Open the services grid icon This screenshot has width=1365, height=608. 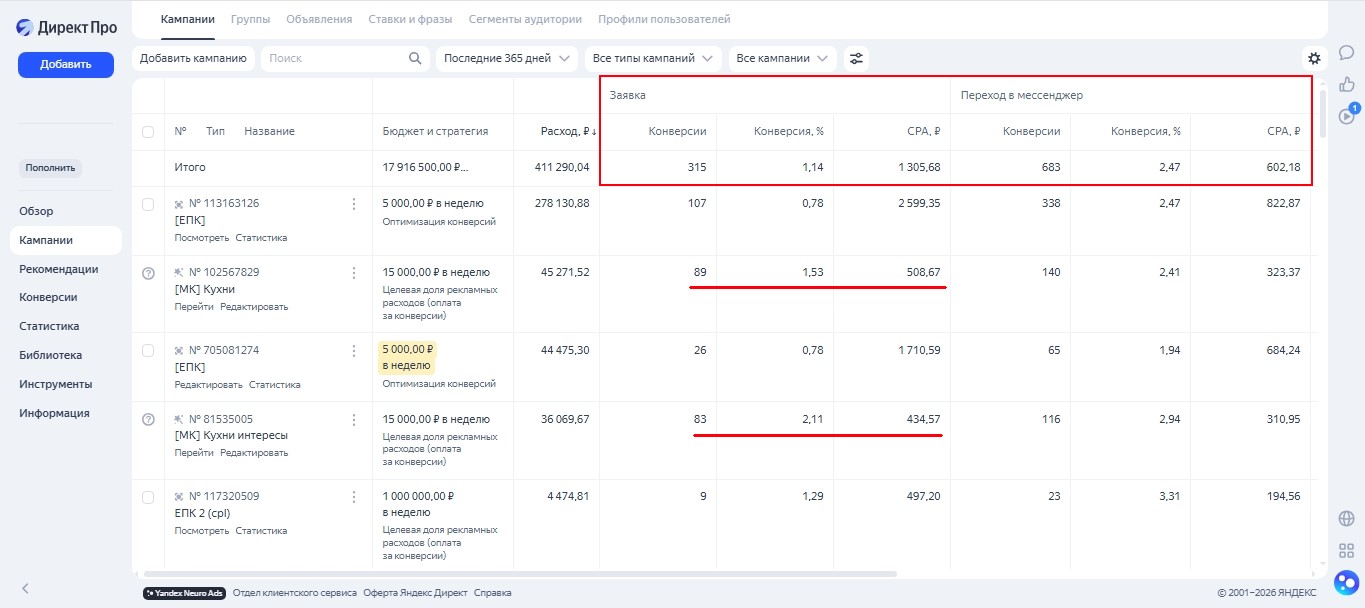(x=1346, y=550)
